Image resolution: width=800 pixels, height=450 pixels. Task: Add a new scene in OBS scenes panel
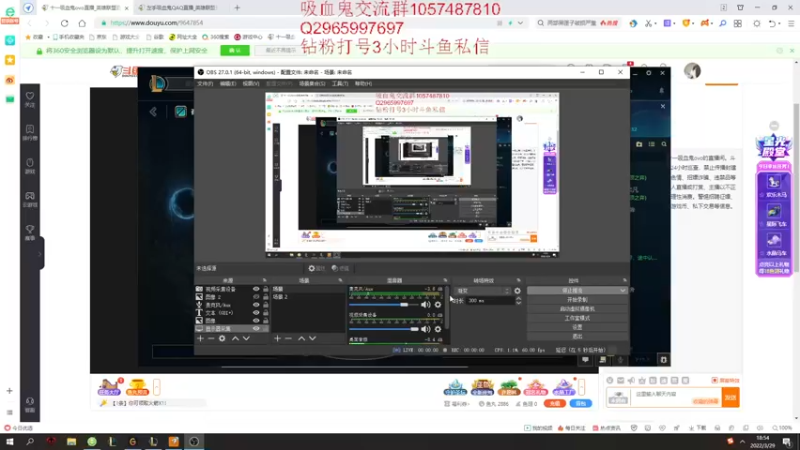tap(277, 338)
